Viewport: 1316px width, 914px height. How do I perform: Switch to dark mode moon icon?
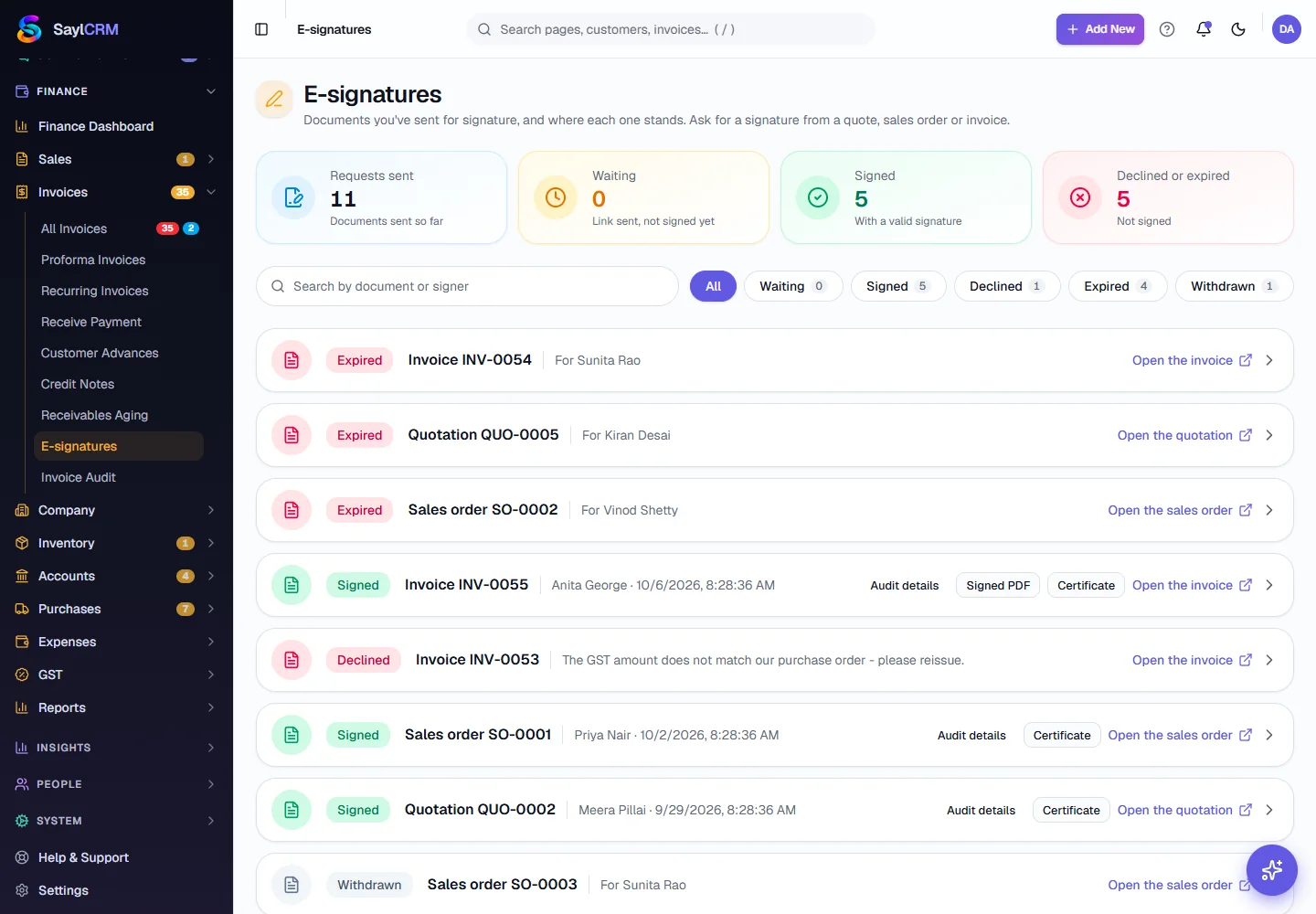pyautogui.click(x=1238, y=29)
